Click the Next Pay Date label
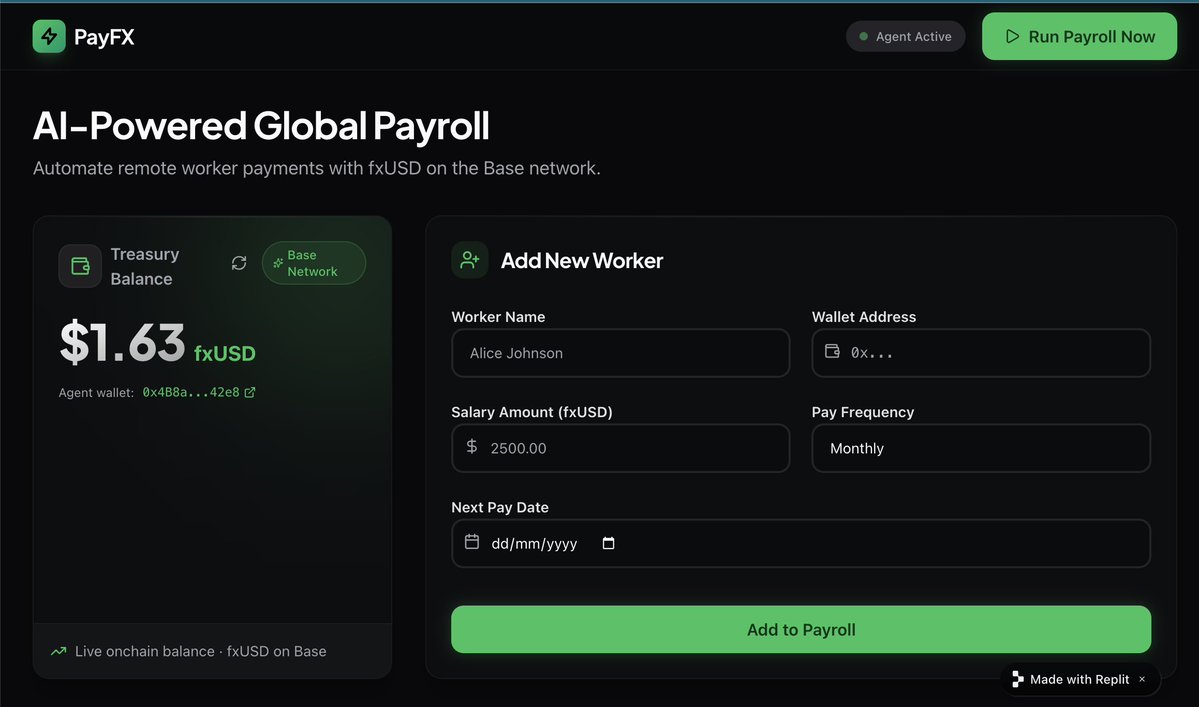Image resolution: width=1199 pixels, height=707 pixels. (x=500, y=508)
